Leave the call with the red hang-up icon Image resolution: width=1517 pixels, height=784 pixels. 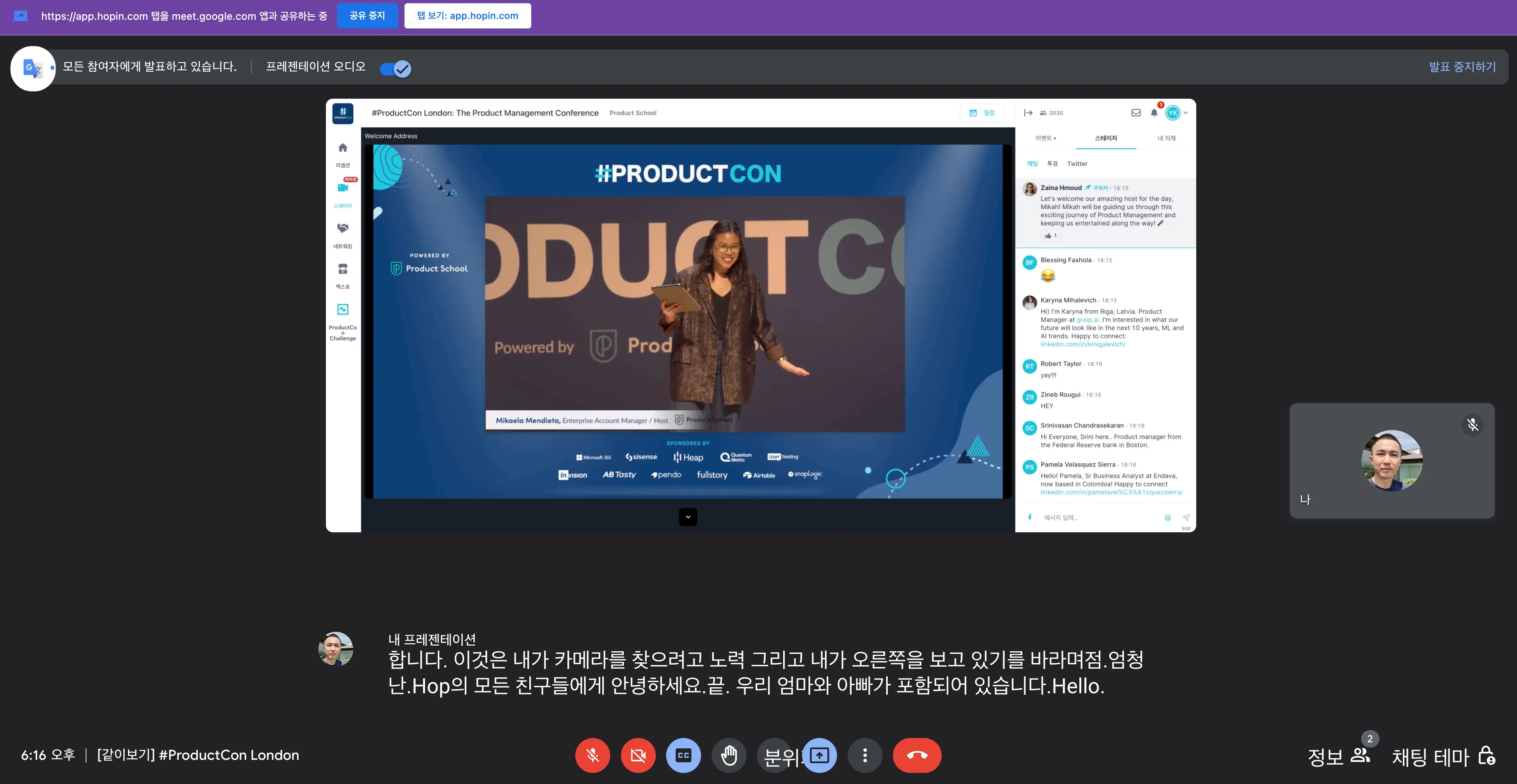[x=917, y=755]
